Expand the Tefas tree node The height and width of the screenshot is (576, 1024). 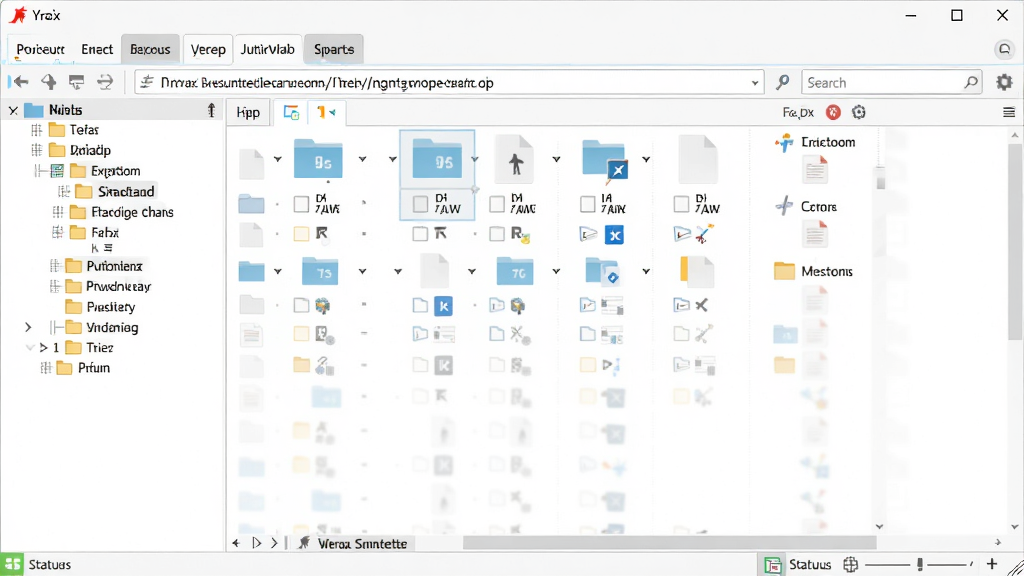pos(37,130)
